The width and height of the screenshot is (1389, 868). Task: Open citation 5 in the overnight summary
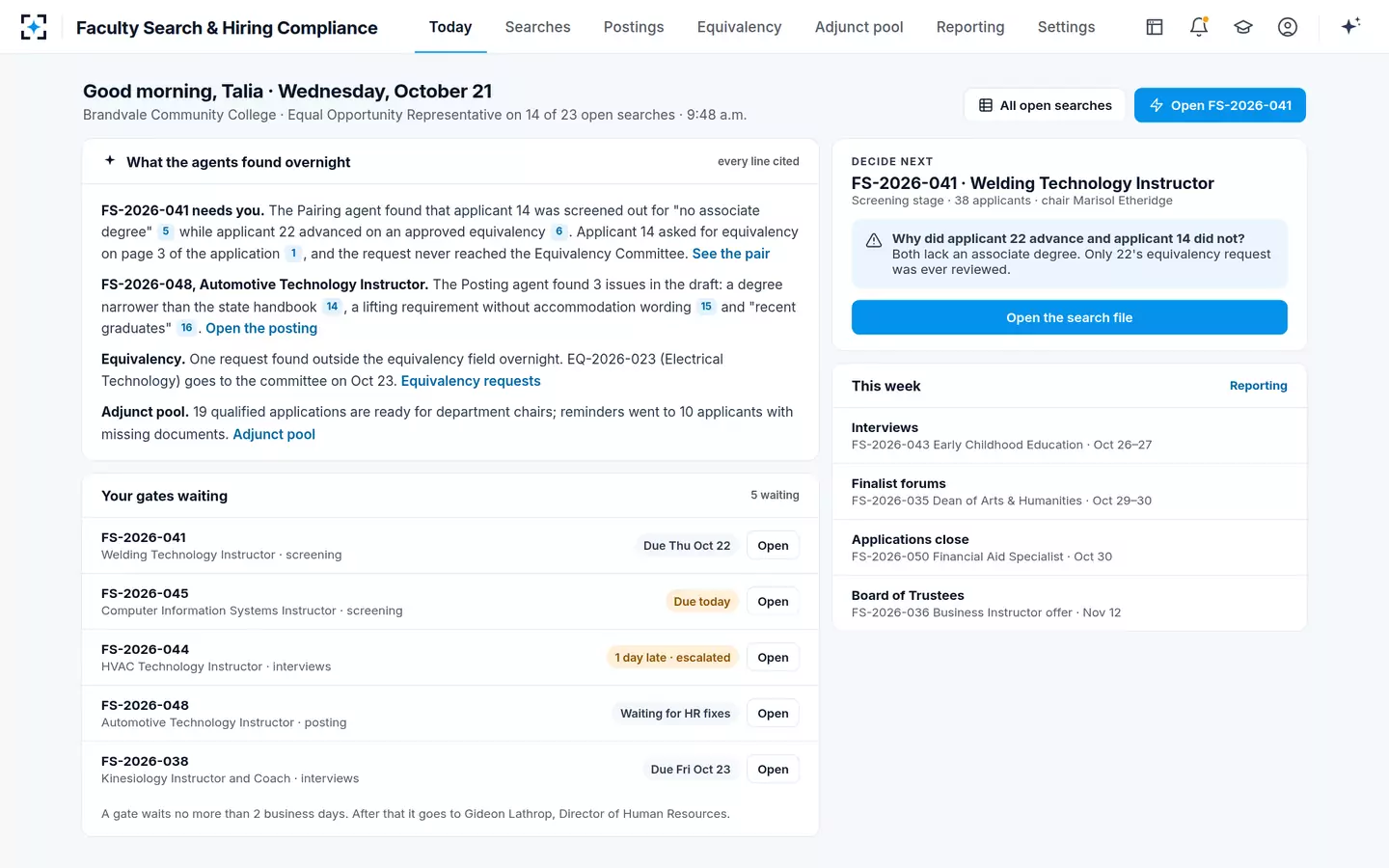166,231
